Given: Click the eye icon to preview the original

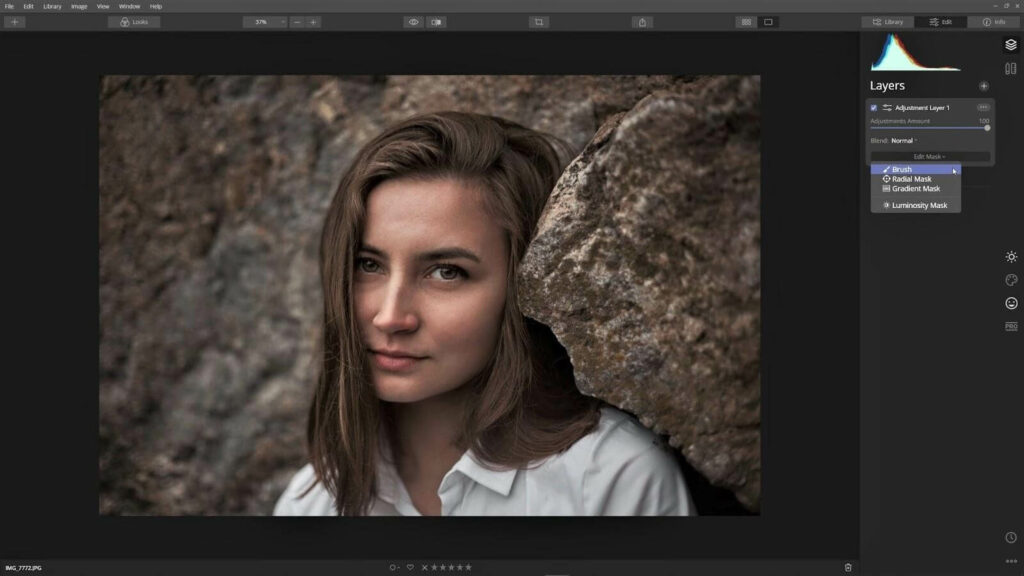Looking at the screenshot, I should [414, 21].
